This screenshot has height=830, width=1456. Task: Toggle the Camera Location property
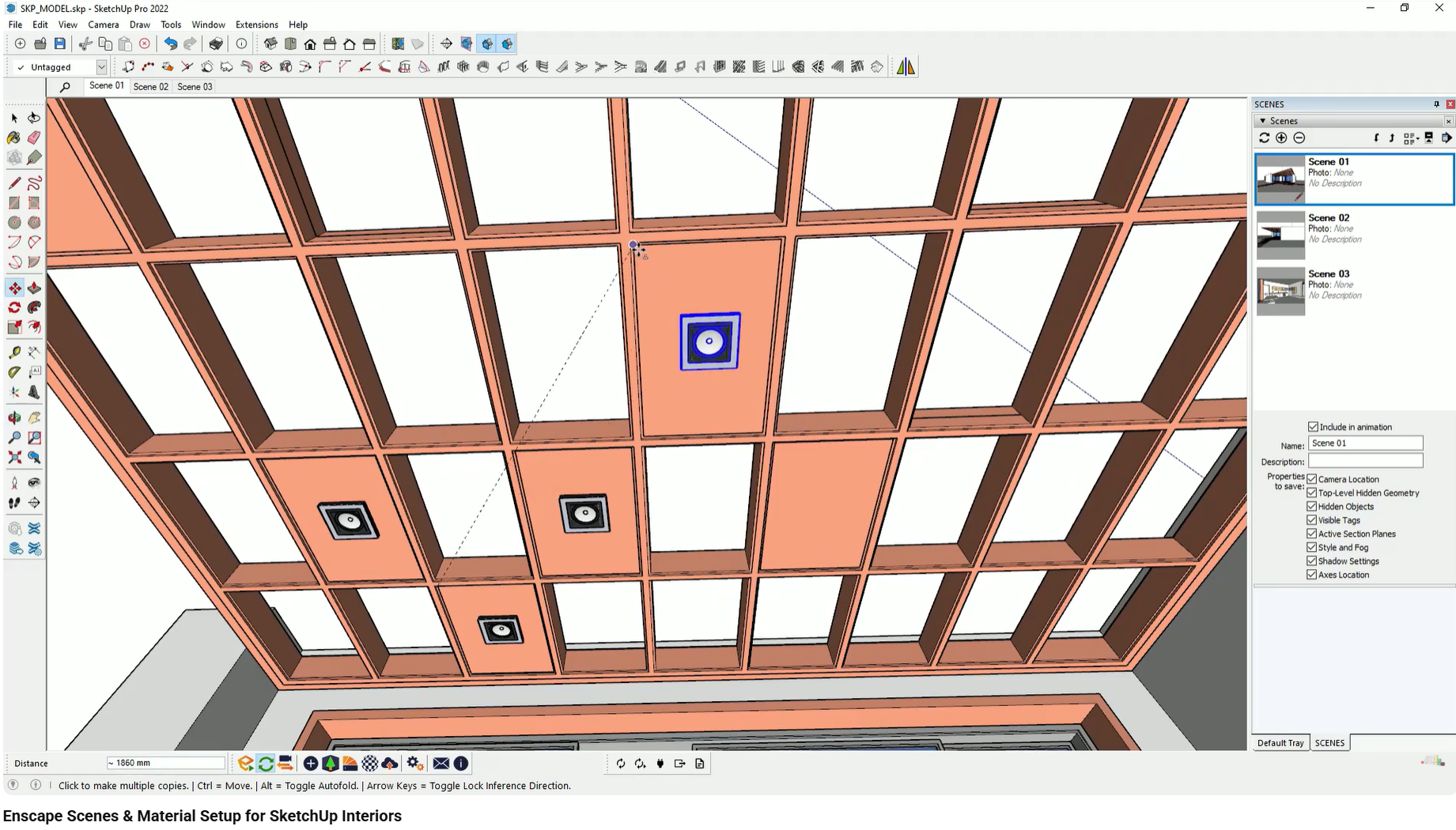1312,479
